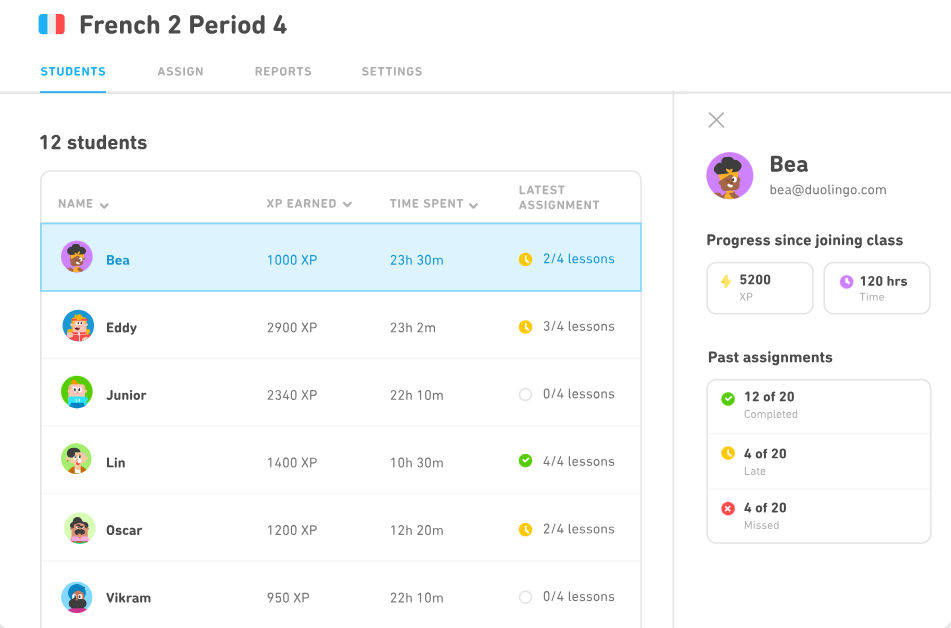Click the French flag icon
The width and height of the screenshot is (951, 628).
[x=52, y=25]
